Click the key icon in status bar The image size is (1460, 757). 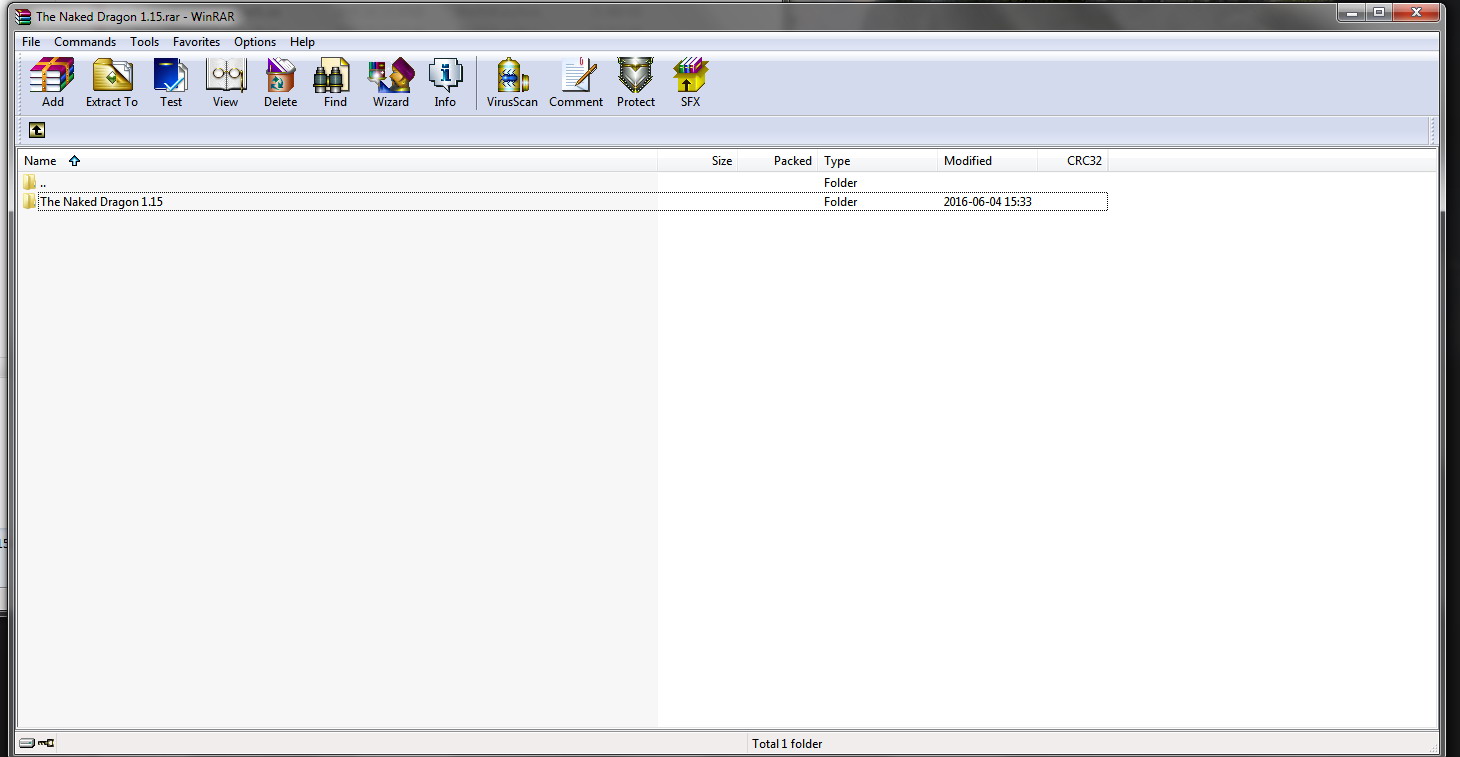point(46,743)
